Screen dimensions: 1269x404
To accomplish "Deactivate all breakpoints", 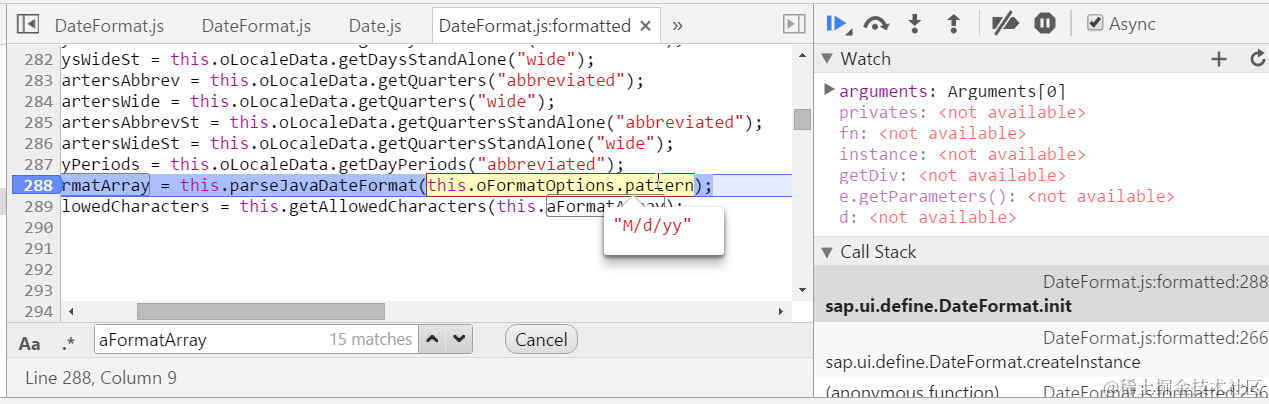I will (x=1004, y=23).
